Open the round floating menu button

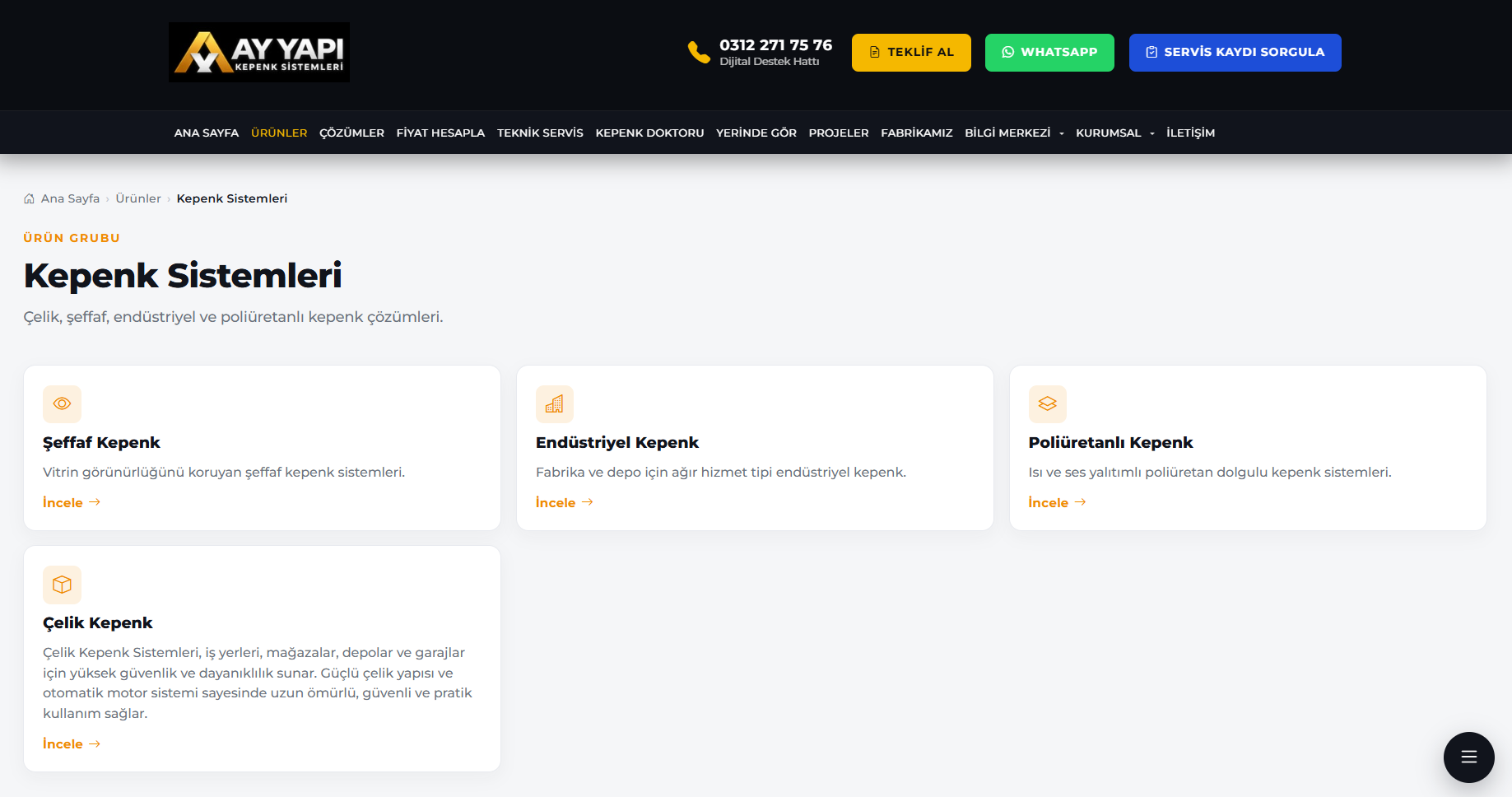pos(1469,757)
